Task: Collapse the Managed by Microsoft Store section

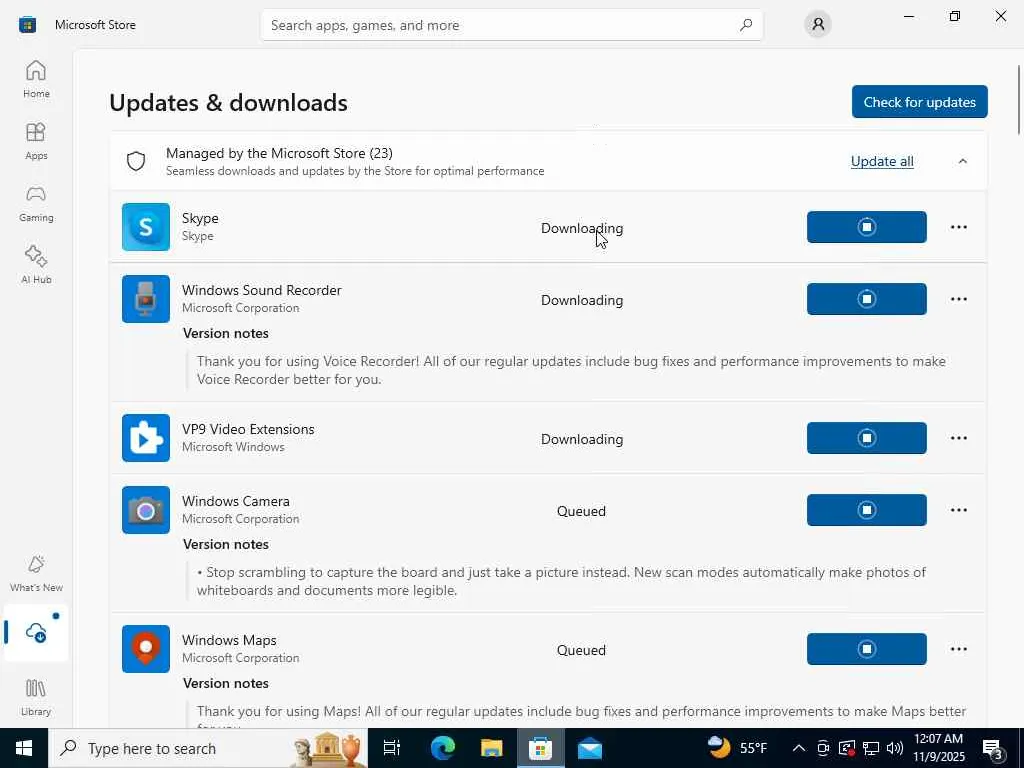Action: coord(963,161)
